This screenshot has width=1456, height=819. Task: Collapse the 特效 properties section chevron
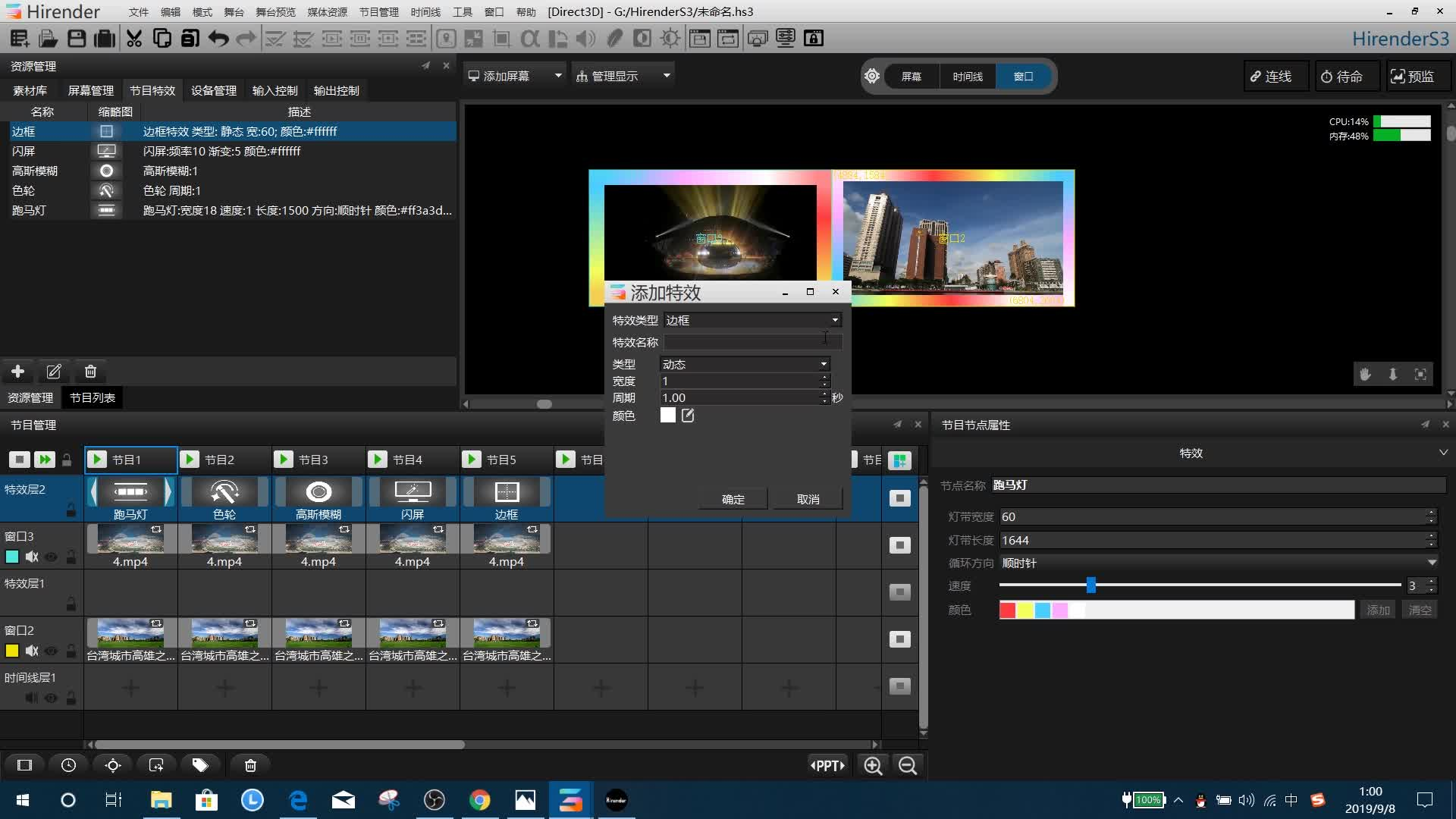pyautogui.click(x=1443, y=453)
